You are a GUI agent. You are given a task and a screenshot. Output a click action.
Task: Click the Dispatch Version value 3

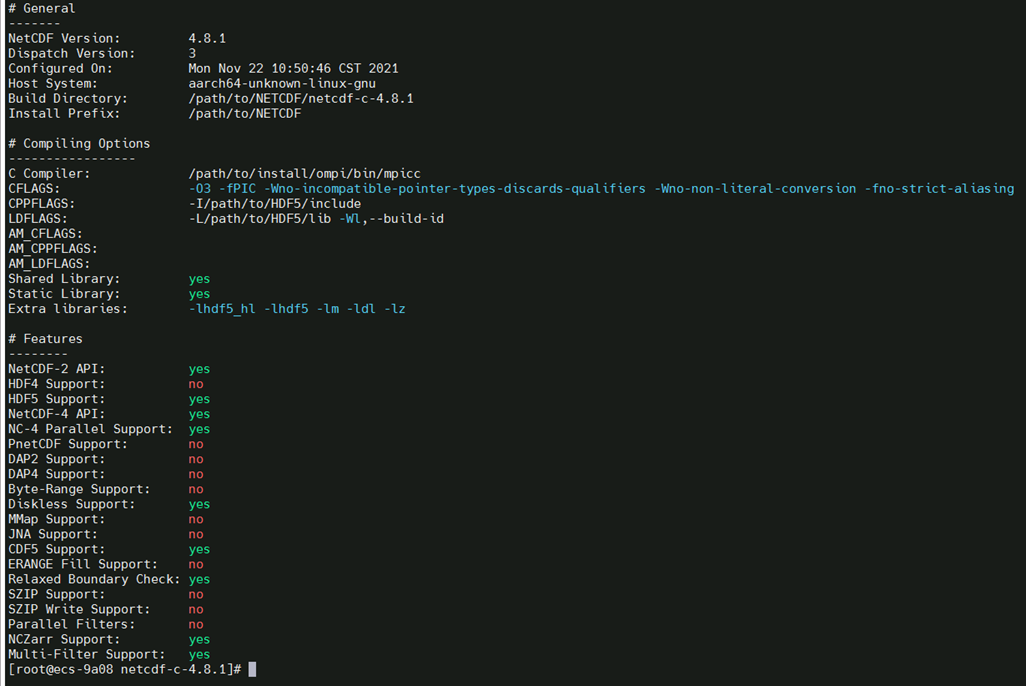click(192, 53)
